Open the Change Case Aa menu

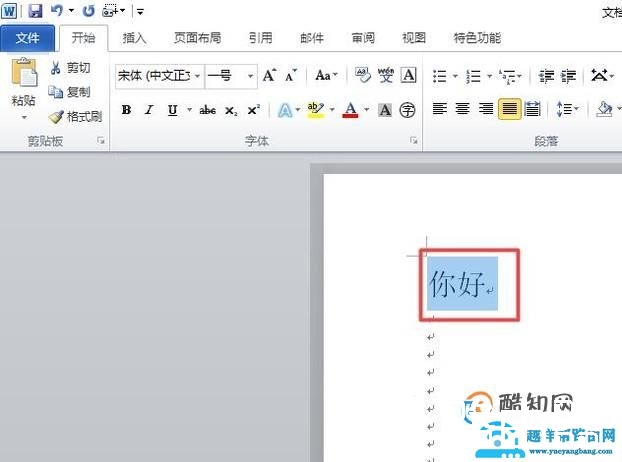pos(326,75)
